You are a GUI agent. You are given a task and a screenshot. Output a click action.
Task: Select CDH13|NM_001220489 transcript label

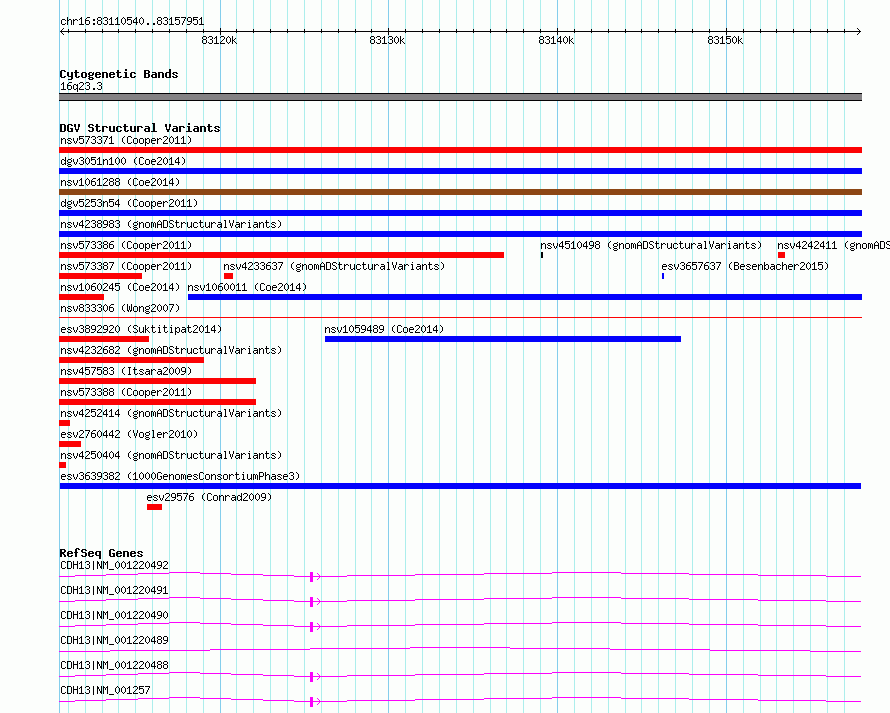click(114, 640)
